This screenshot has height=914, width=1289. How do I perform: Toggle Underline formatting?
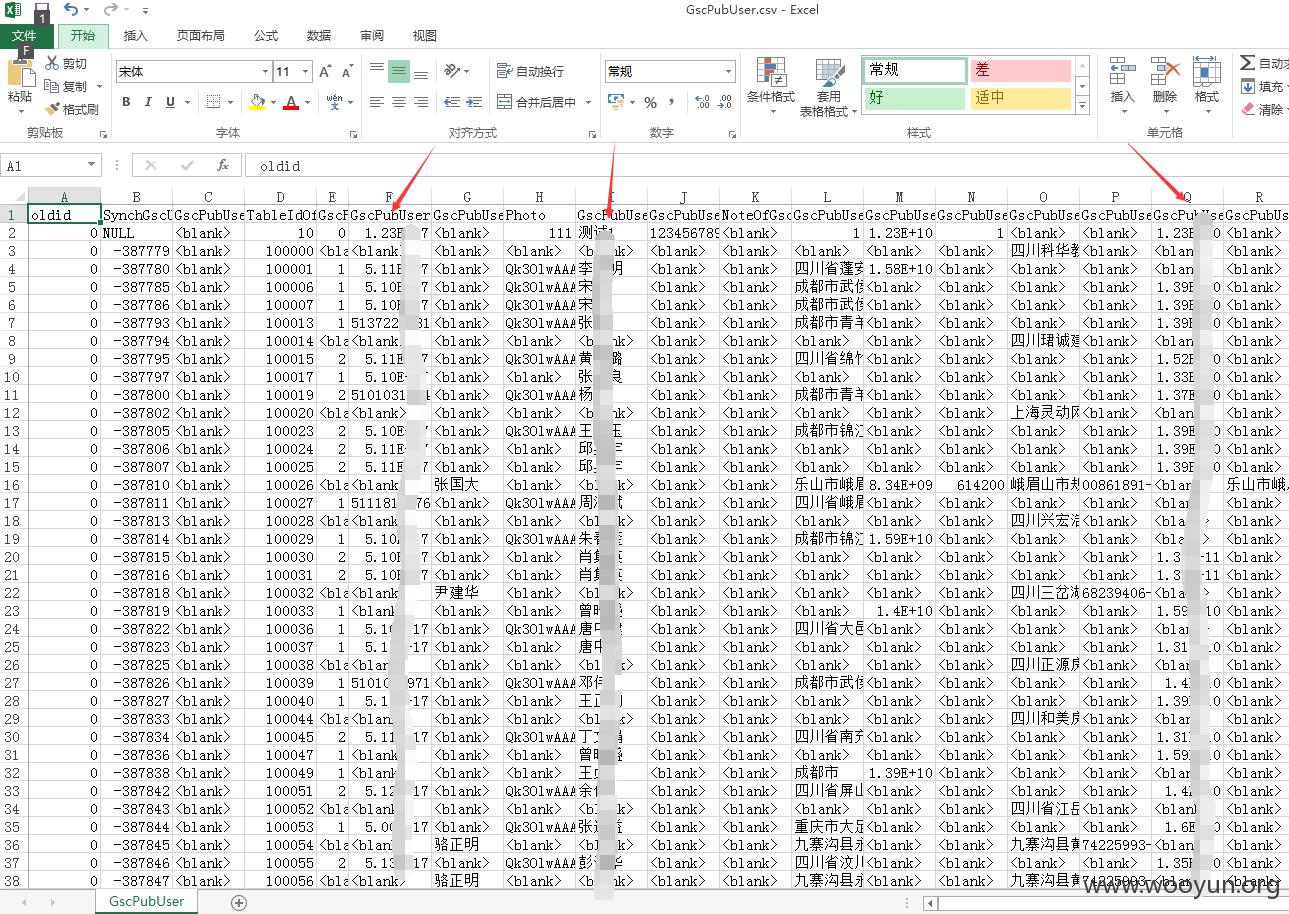(x=170, y=102)
